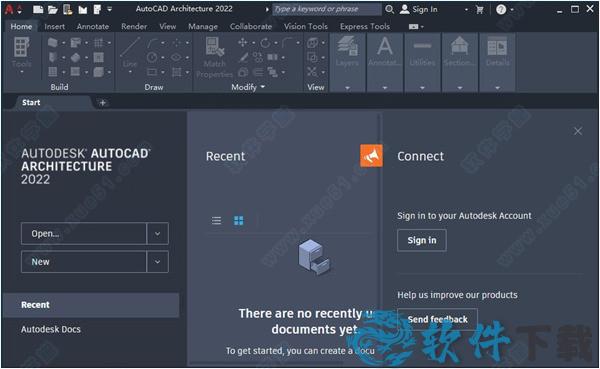Open the AutoCAD application menu logo
Screen dimensions: 600x369
coord(9,9)
